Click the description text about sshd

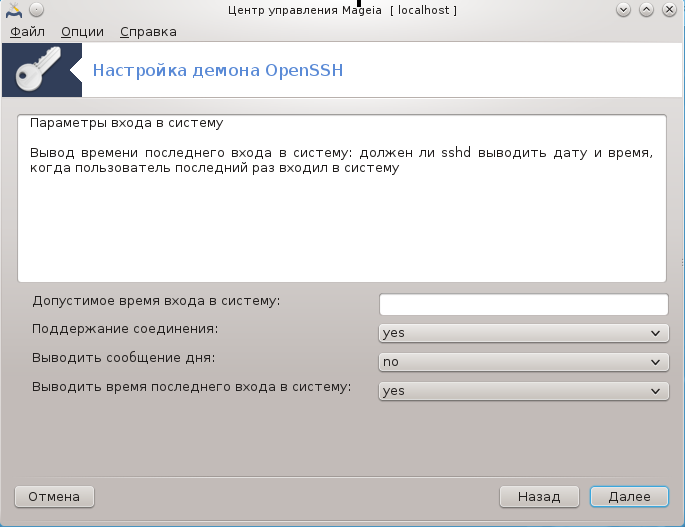click(341, 160)
